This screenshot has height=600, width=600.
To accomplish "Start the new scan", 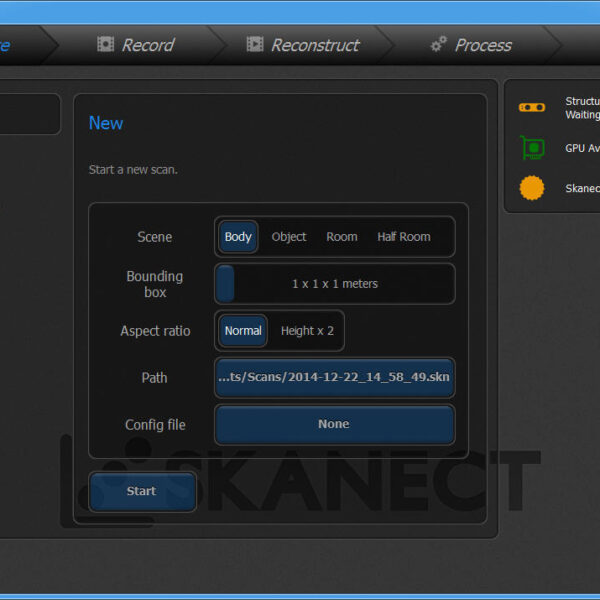I will pos(142,491).
